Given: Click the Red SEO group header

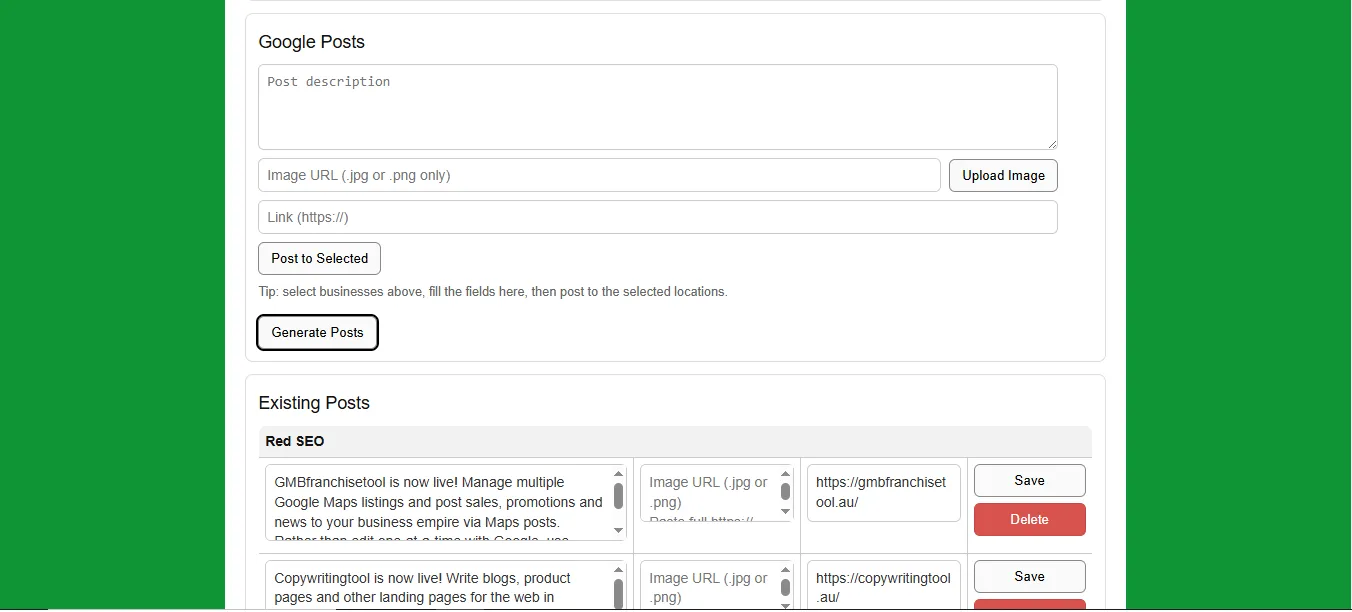Looking at the screenshot, I should point(675,441).
